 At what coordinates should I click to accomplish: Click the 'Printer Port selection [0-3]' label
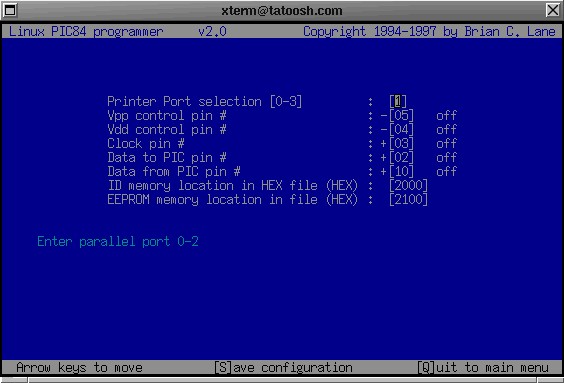click(204, 101)
